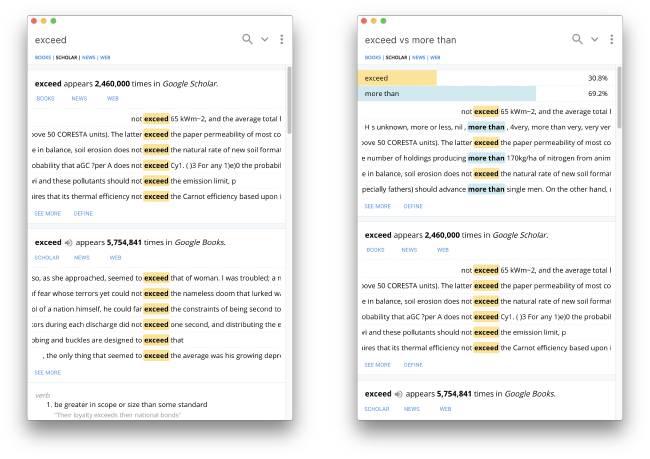Switch to the WEB tab below the "exceed vs more than" field

(x=434, y=58)
